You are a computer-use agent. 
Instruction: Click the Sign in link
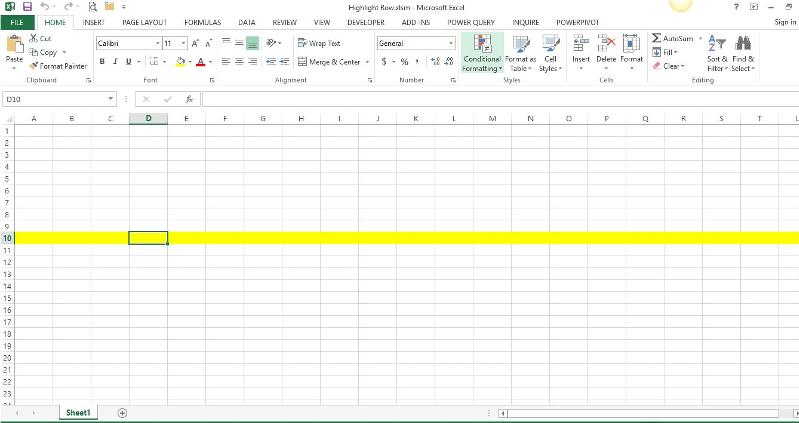click(x=785, y=22)
